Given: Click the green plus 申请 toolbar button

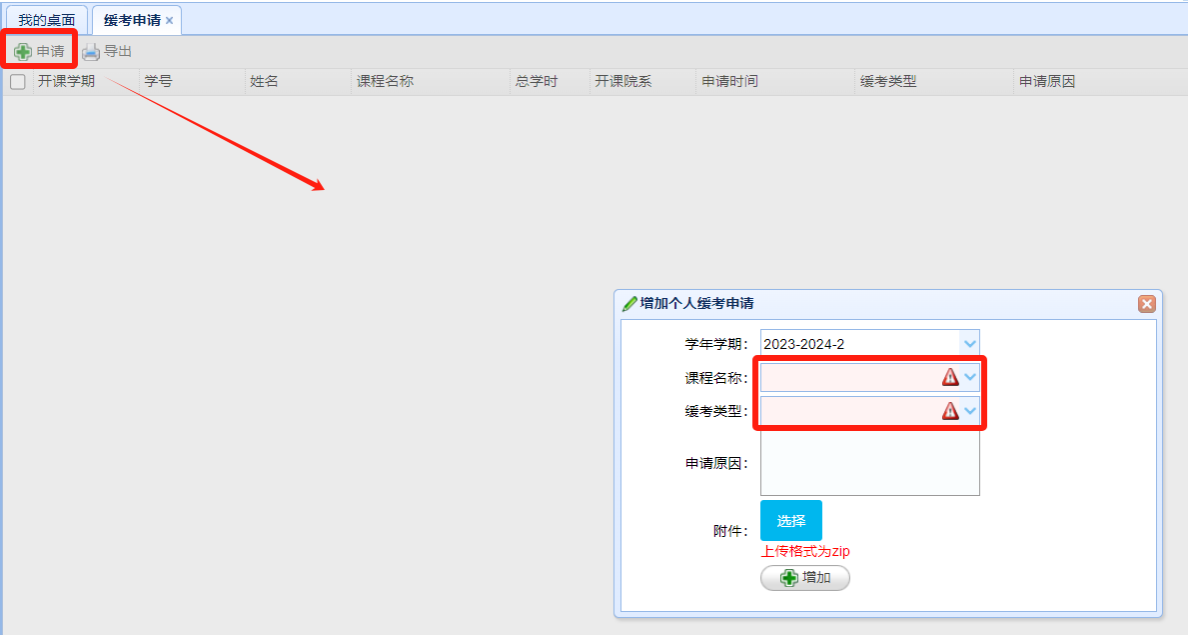Looking at the screenshot, I should [39, 51].
